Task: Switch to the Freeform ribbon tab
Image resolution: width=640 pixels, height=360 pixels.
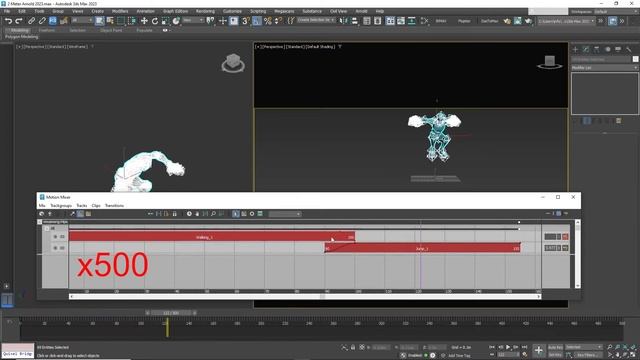Action: [x=47, y=30]
